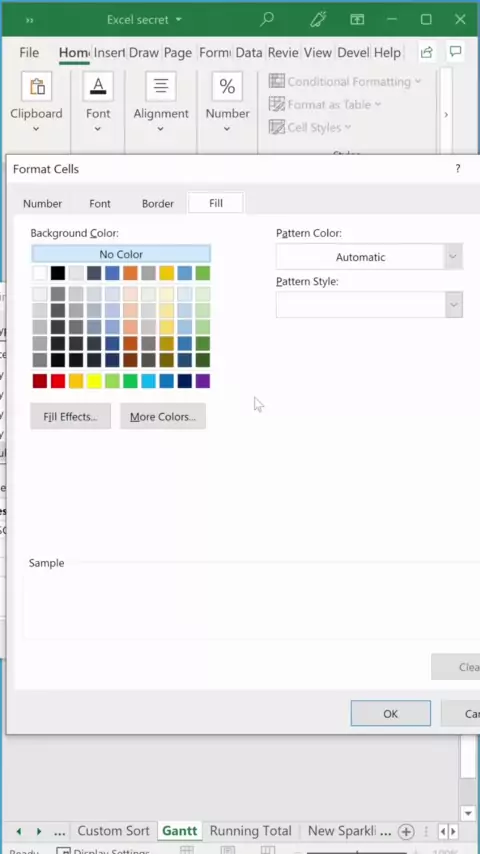Open the Number percent group icon
The image size is (480, 854).
[227, 87]
